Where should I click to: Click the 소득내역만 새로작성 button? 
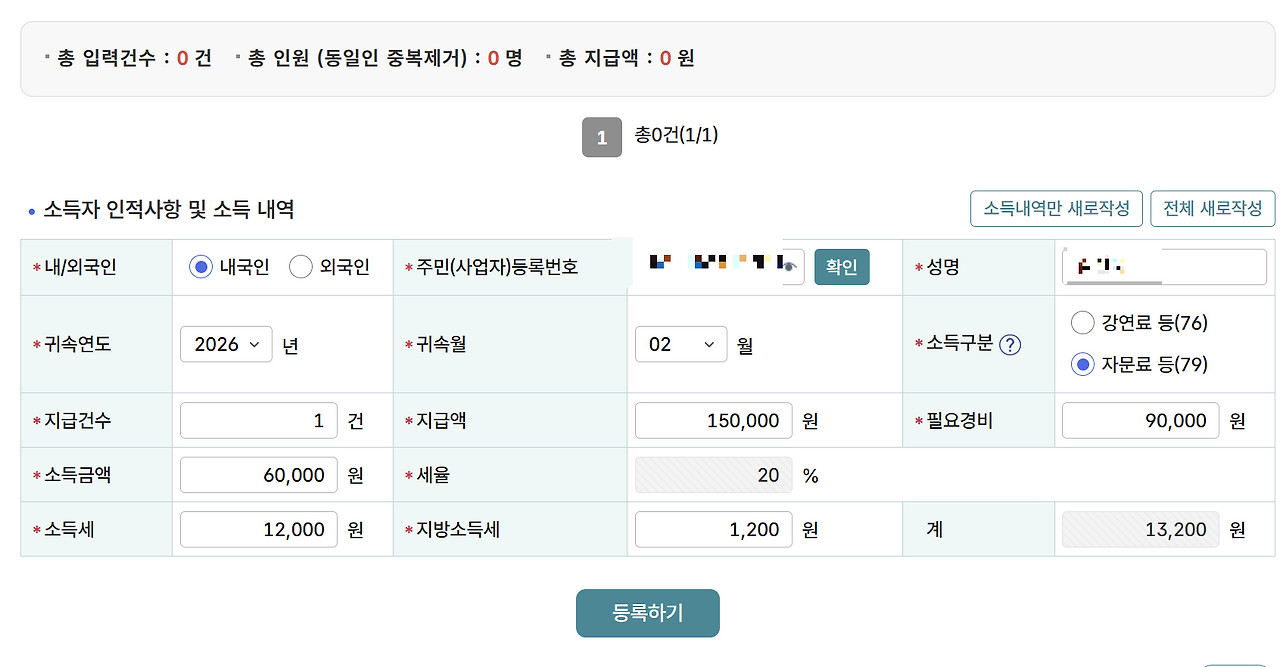pos(1056,208)
